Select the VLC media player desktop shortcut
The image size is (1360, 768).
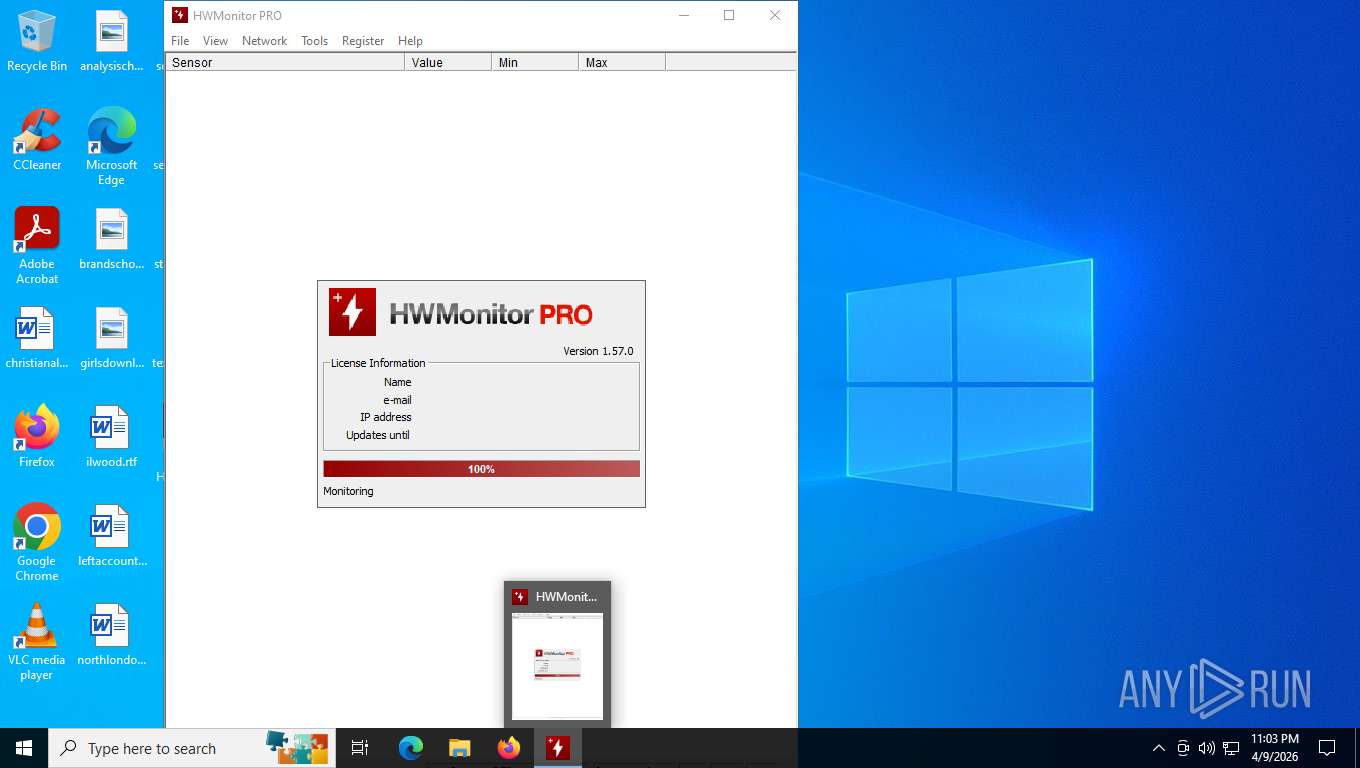(x=37, y=641)
